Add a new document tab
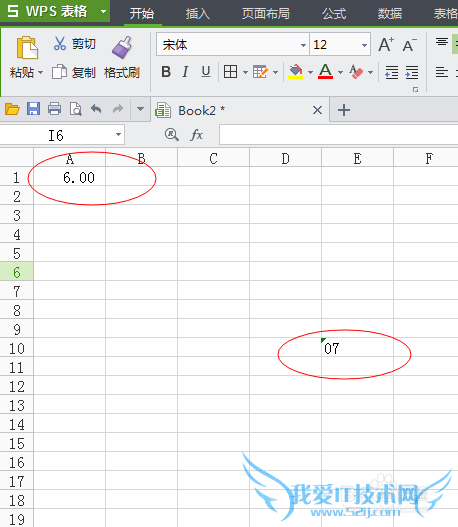458x527 pixels. click(344, 110)
